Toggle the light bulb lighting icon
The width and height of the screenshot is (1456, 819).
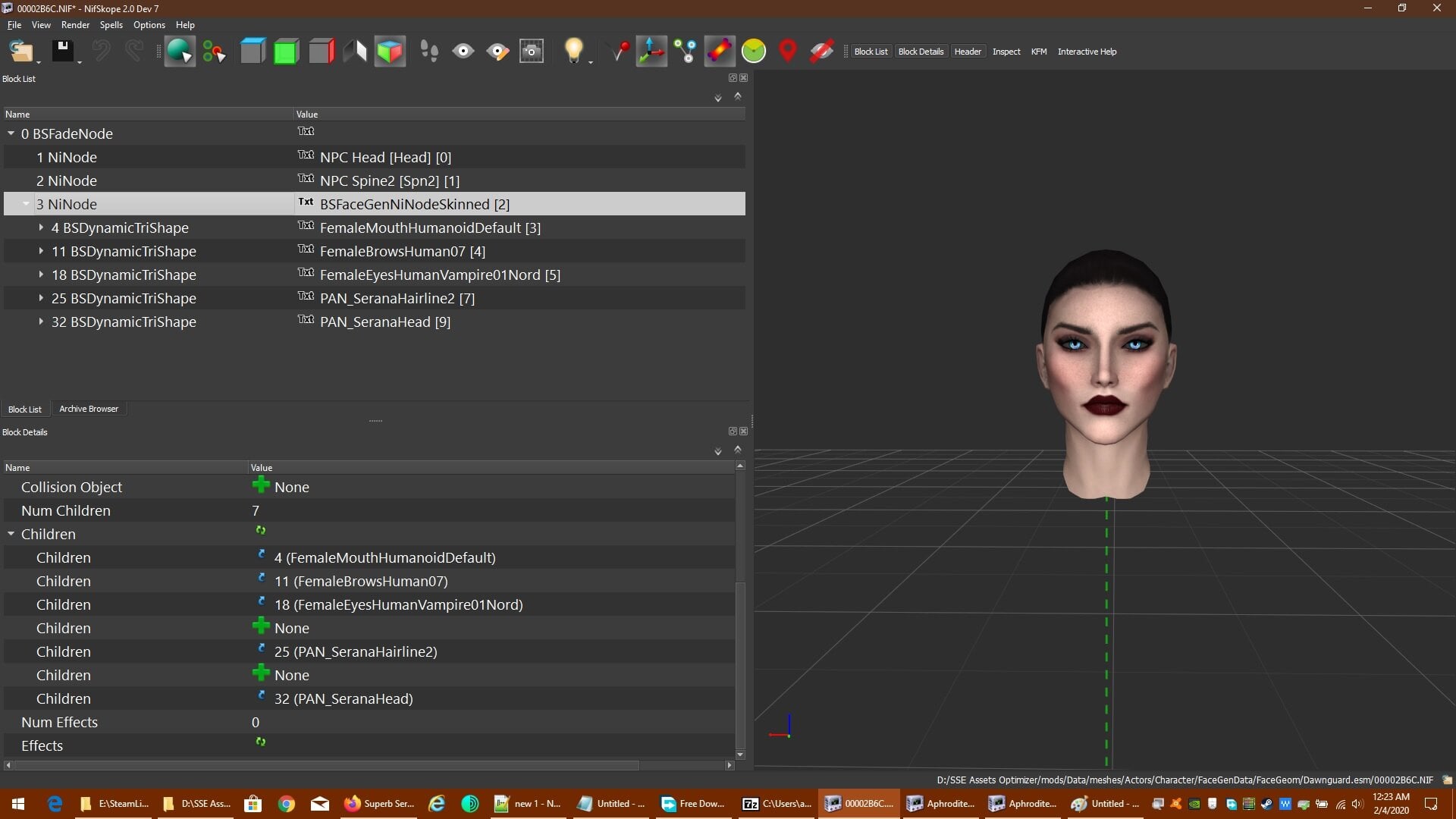[x=574, y=51]
